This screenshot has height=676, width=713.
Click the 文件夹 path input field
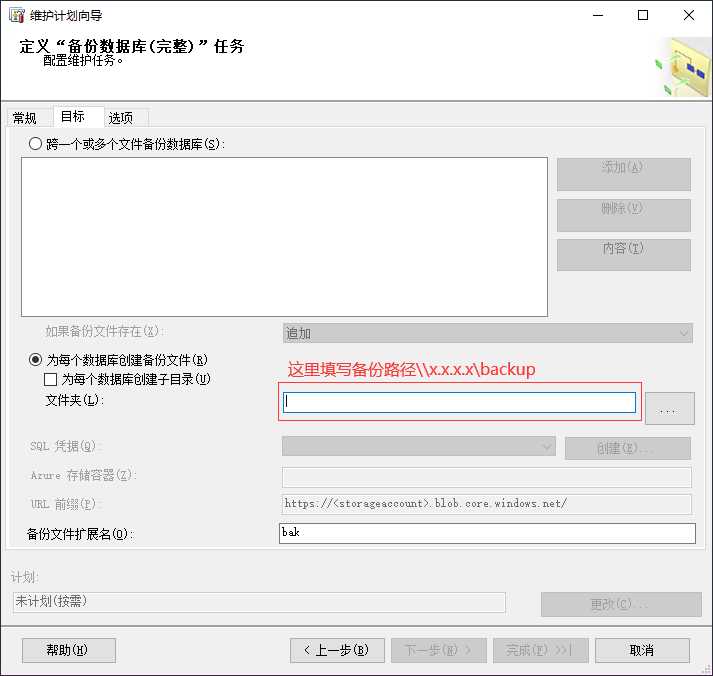pyautogui.click(x=459, y=403)
